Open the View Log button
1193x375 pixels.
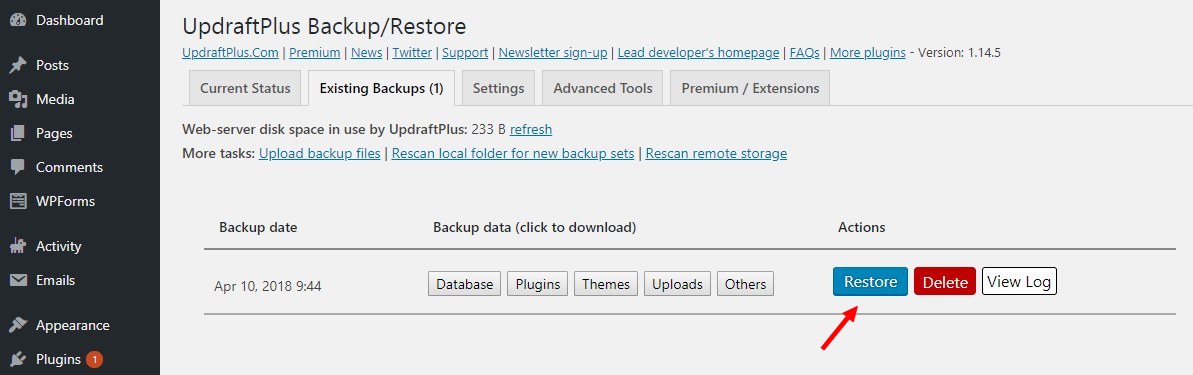pyautogui.click(x=1019, y=281)
